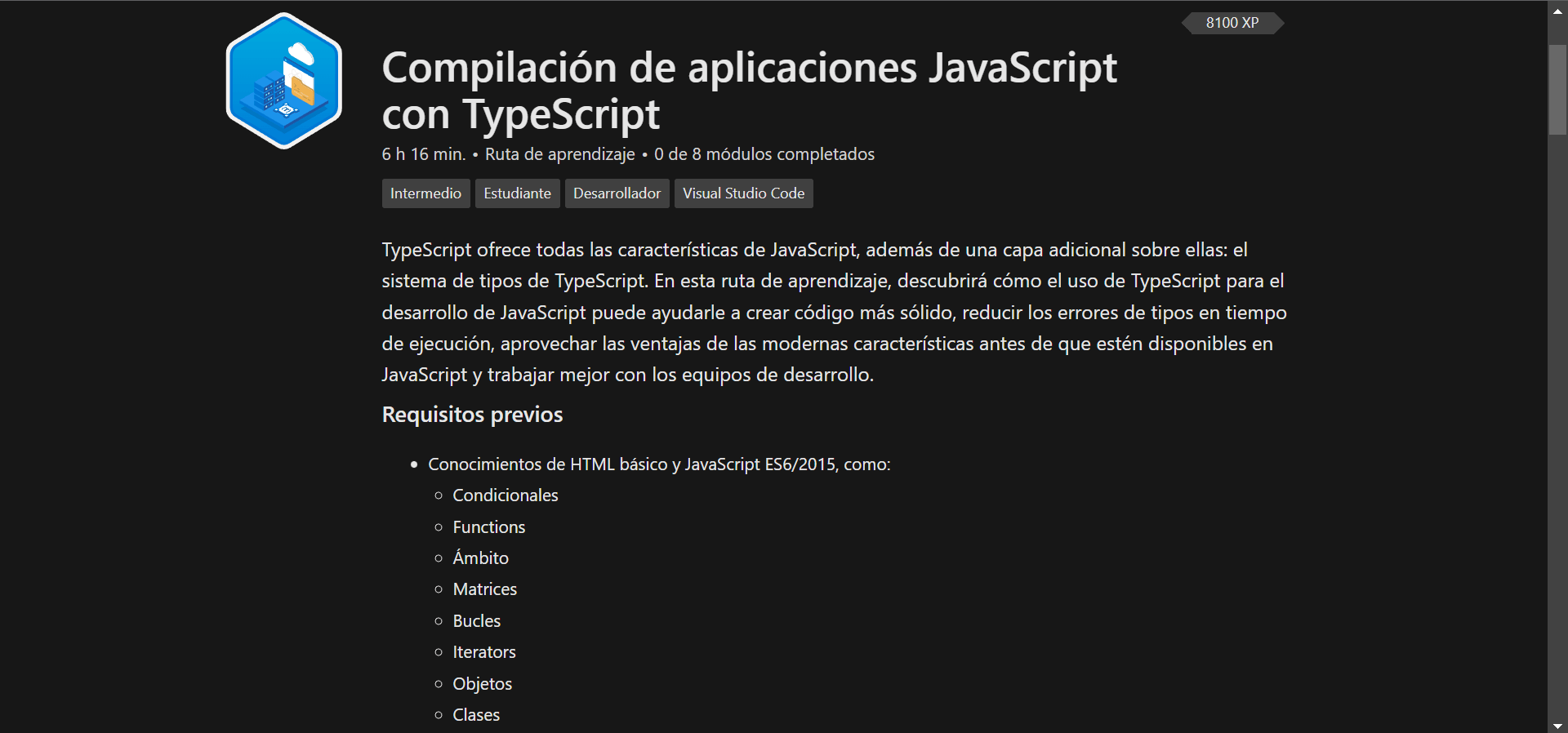The image size is (1568, 733).
Task: Click the 'Functions' list item
Action: pyautogui.click(x=489, y=527)
